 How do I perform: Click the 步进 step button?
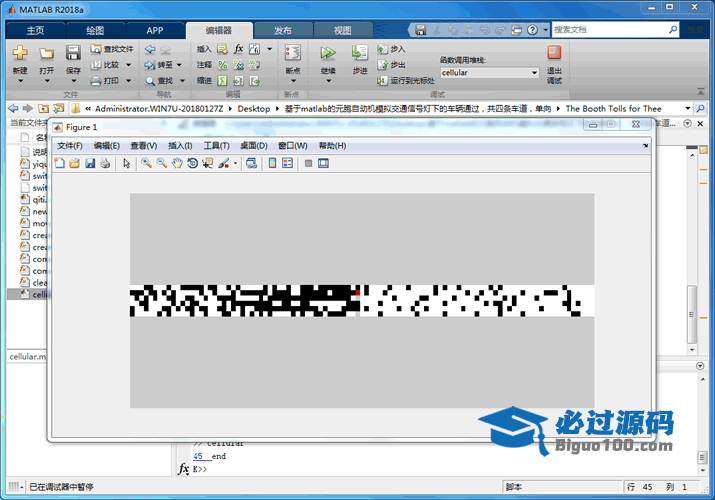(360, 59)
